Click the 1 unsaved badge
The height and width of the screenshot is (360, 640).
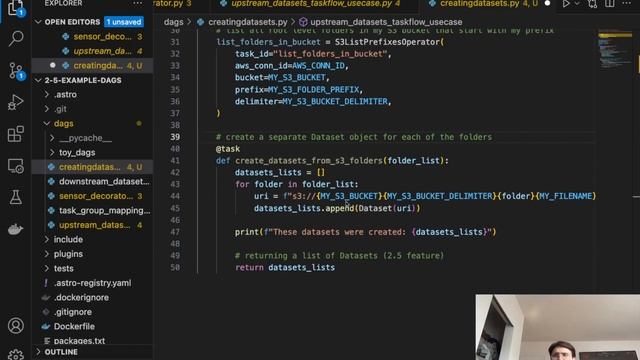tap(124, 22)
